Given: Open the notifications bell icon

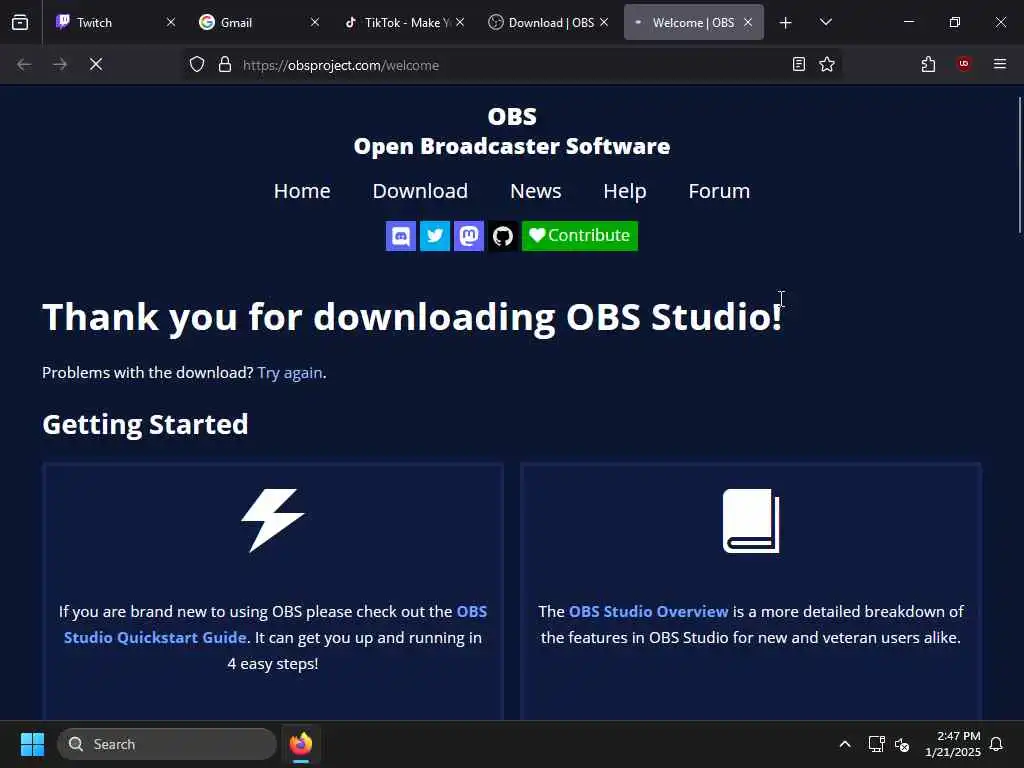Looking at the screenshot, I should (996, 744).
